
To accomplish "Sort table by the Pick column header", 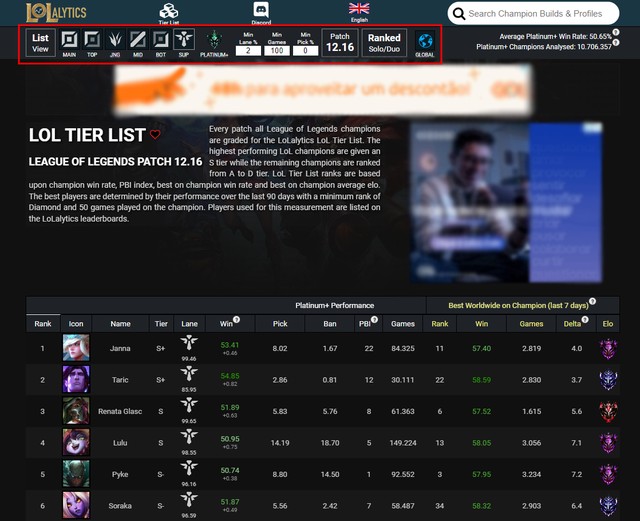I will [x=280, y=323].
